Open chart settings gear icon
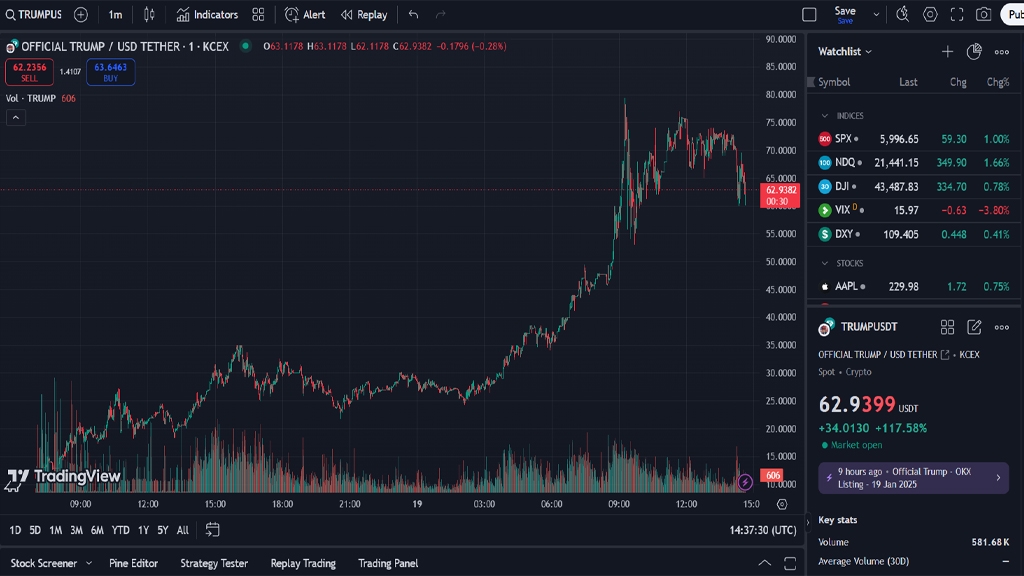The height and width of the screenshot is (576, 1024). [930, 14]
